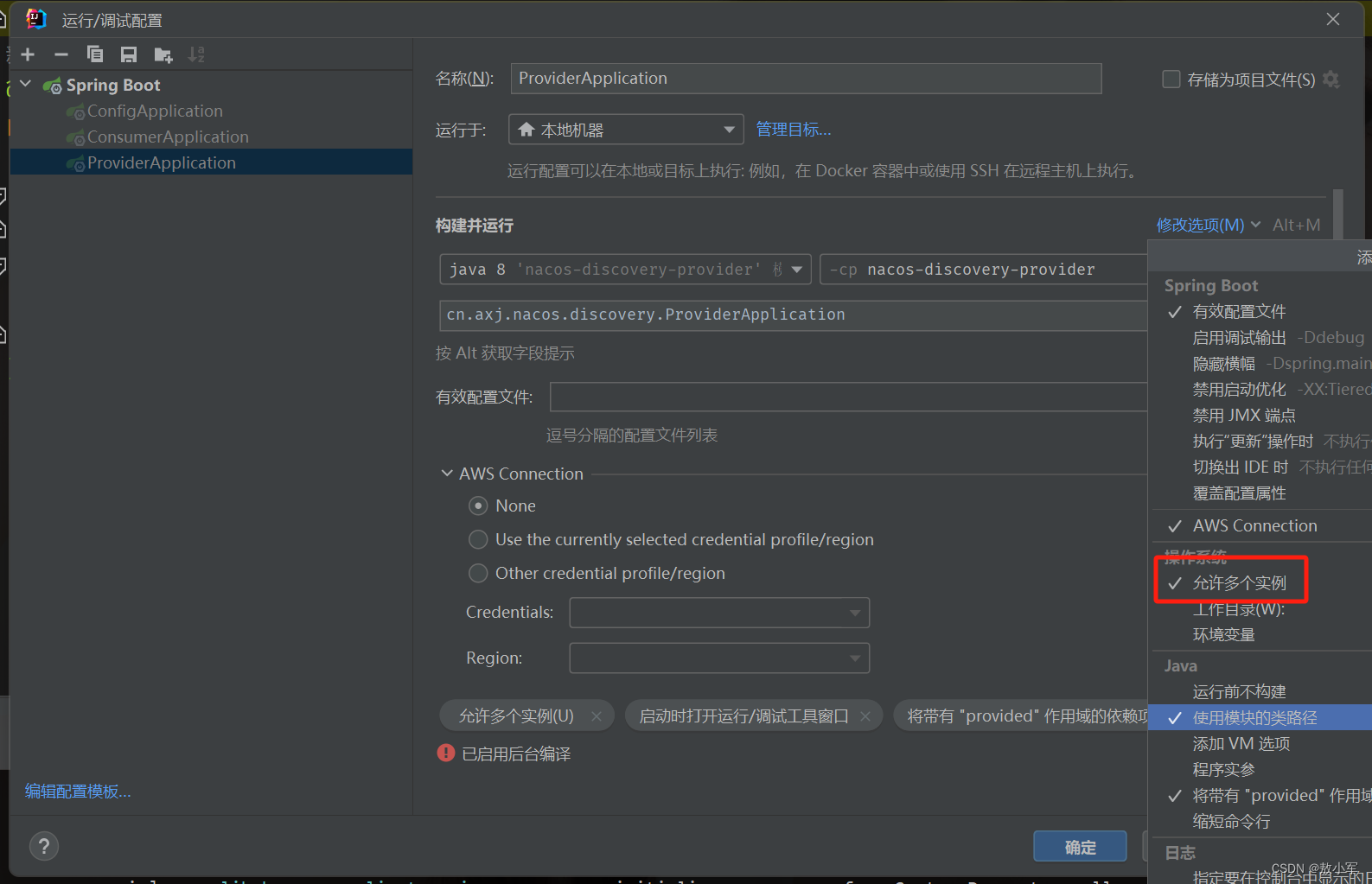This screenshot has width=1372, height=884.
Task: Remove the 启动时打开运行/调试工具窗口 chip
Action: tap(865, 716)
